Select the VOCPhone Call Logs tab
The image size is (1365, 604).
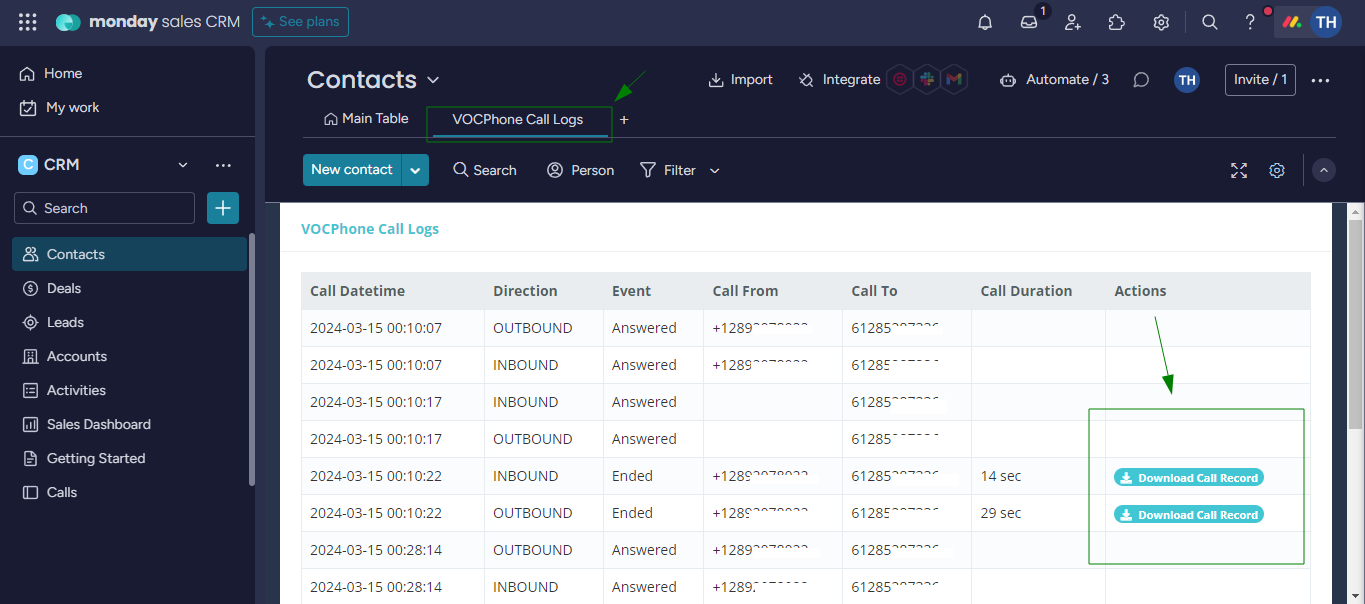click(517, 120)
